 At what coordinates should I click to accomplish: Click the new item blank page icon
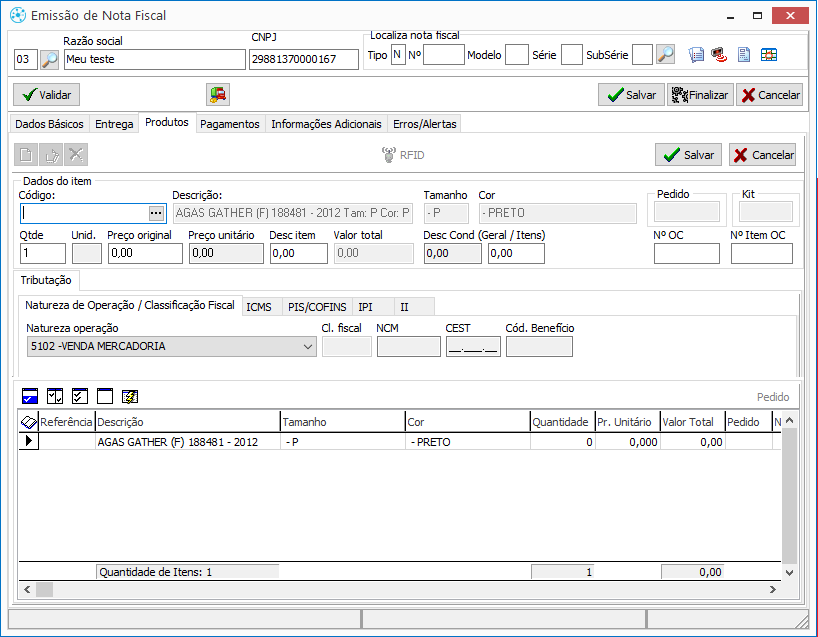pos(26,155)
